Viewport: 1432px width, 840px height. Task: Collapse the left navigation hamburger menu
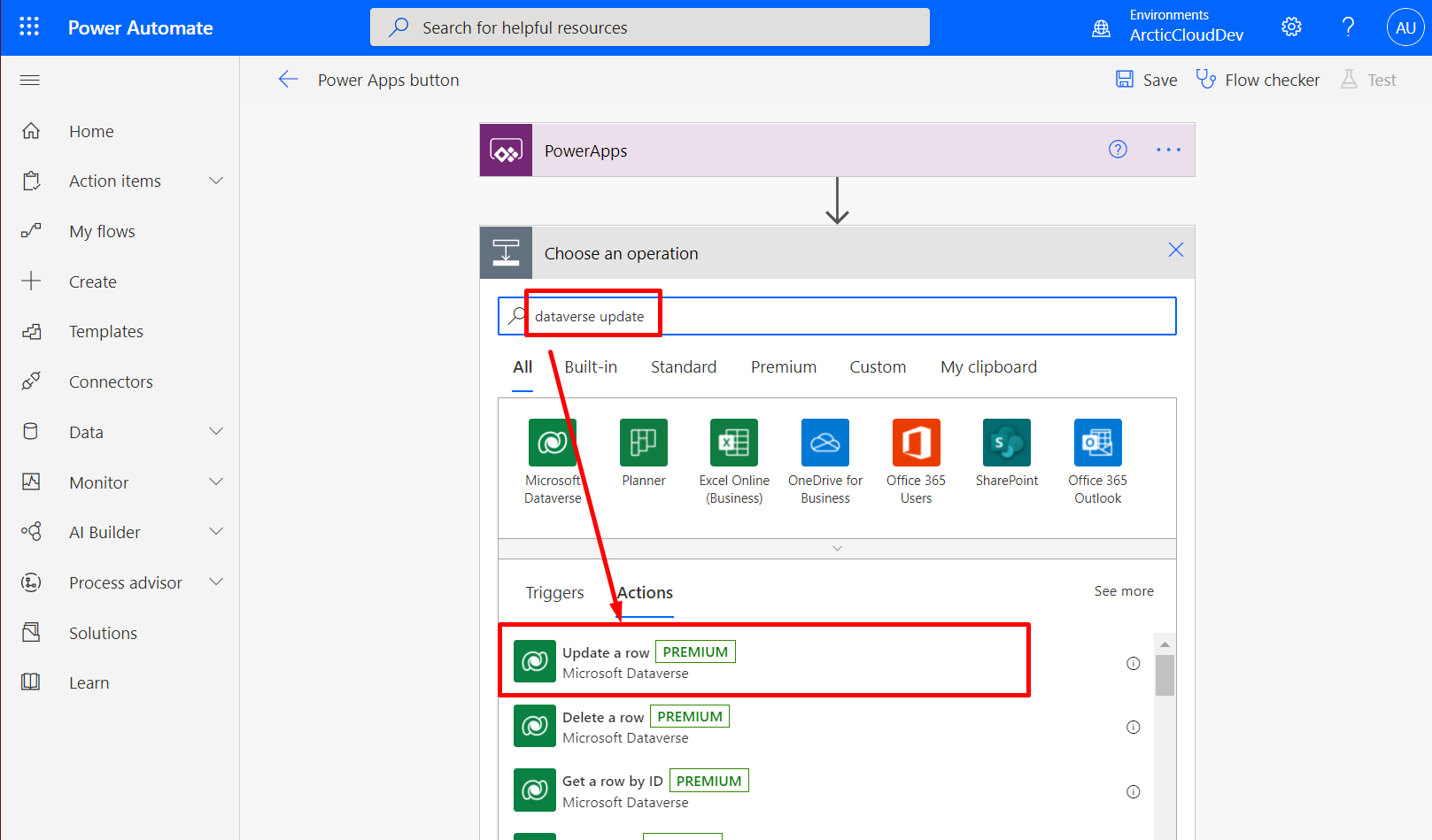30,81
